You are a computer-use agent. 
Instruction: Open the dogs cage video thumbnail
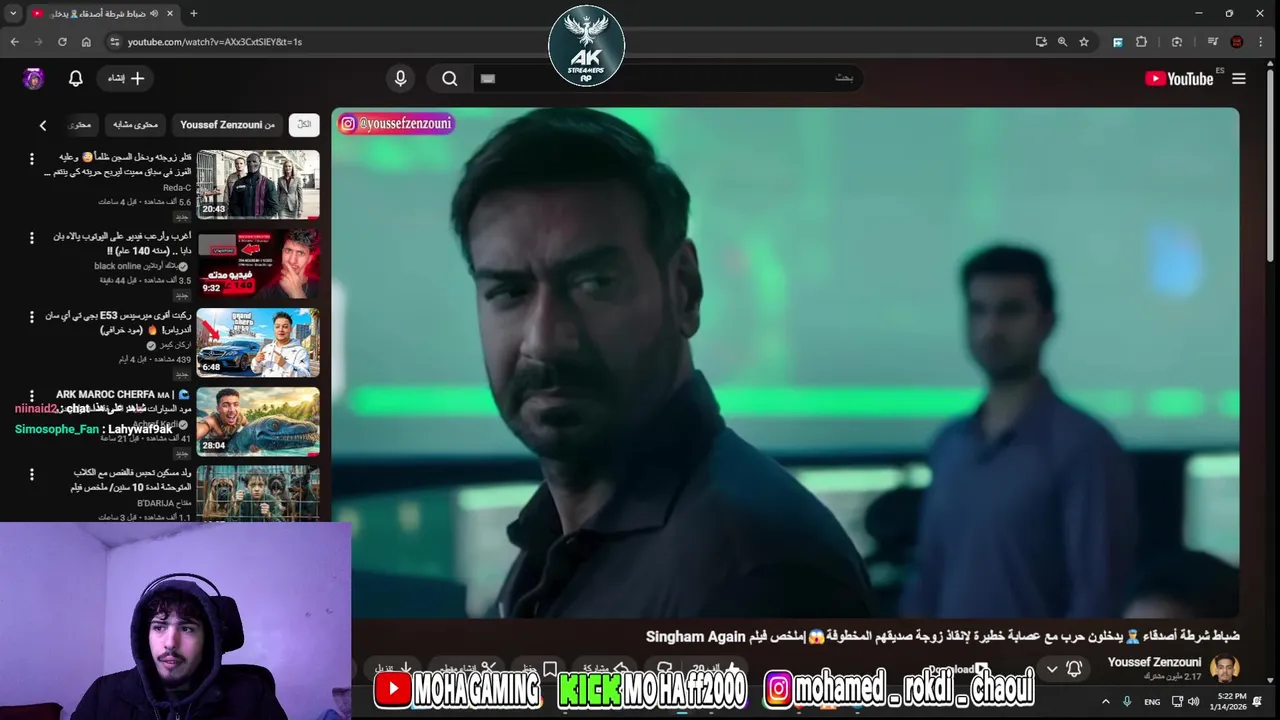point(258,493)
